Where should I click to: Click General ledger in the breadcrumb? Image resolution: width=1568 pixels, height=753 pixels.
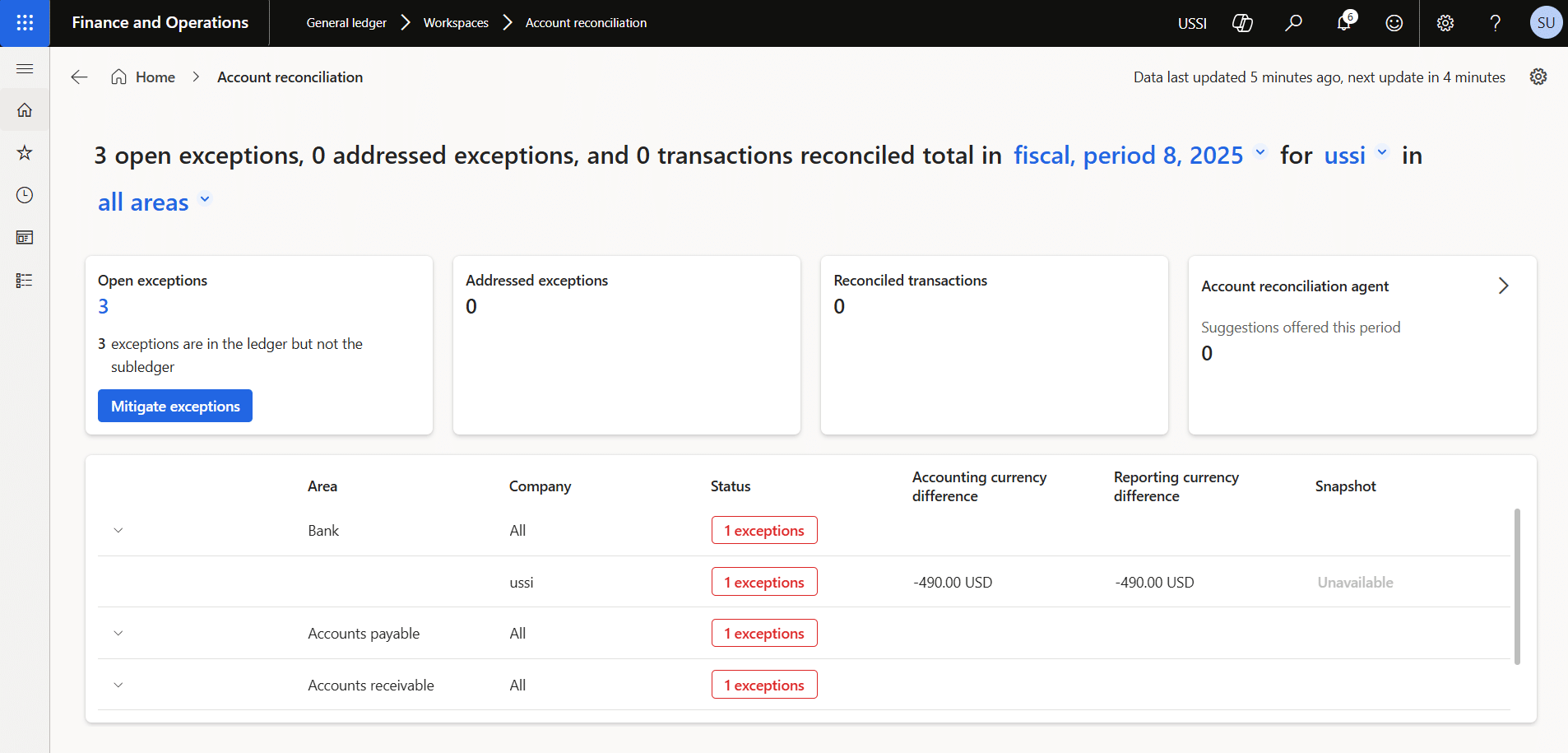tap(346, 23)
